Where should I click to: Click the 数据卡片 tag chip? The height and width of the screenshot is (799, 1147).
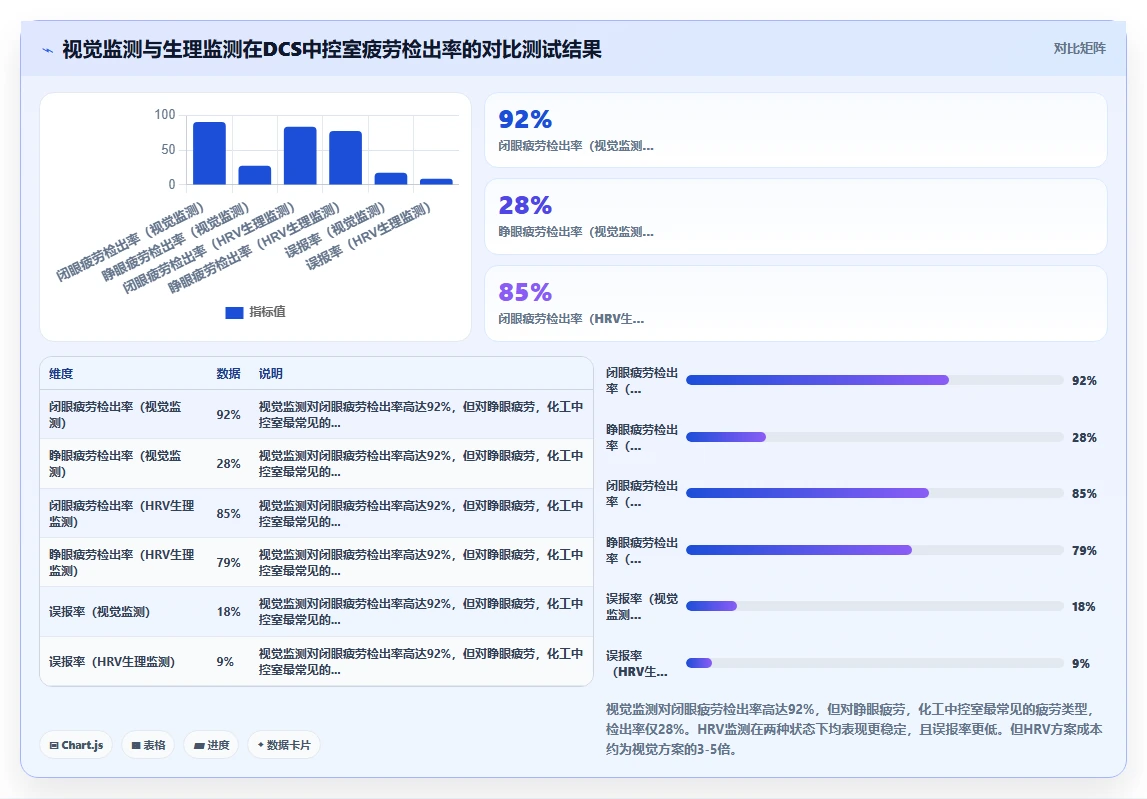coord(284,745)
